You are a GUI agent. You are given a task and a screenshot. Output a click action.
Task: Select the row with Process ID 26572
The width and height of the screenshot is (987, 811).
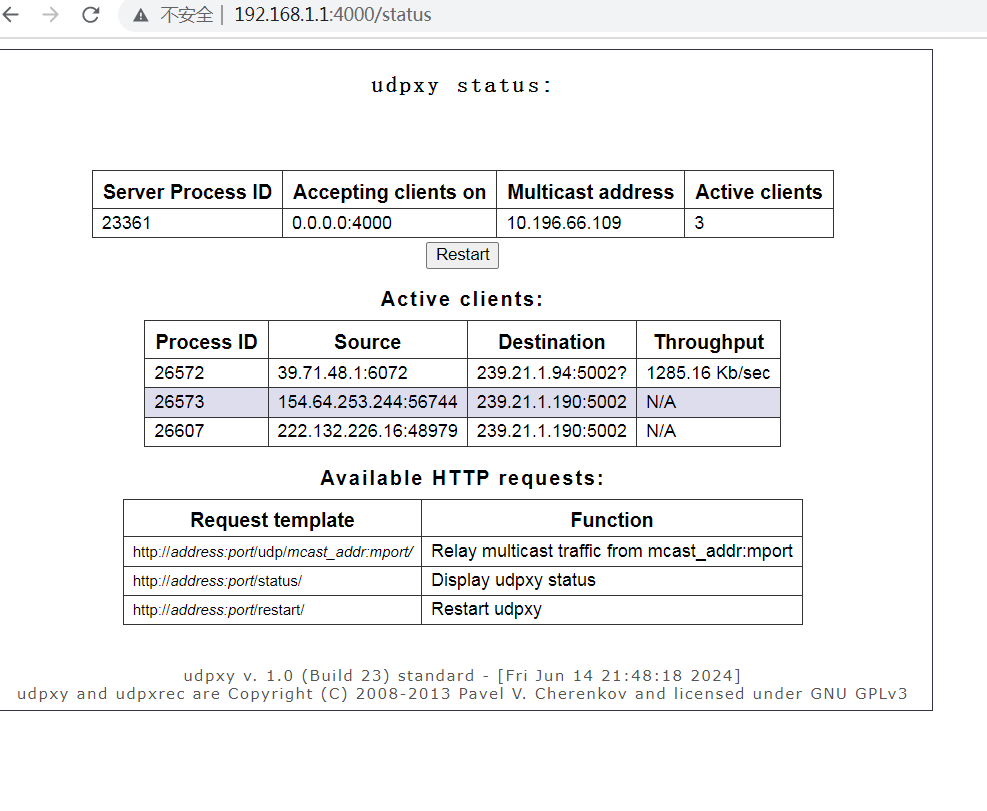pyautogui.click(x=180, y=374)
